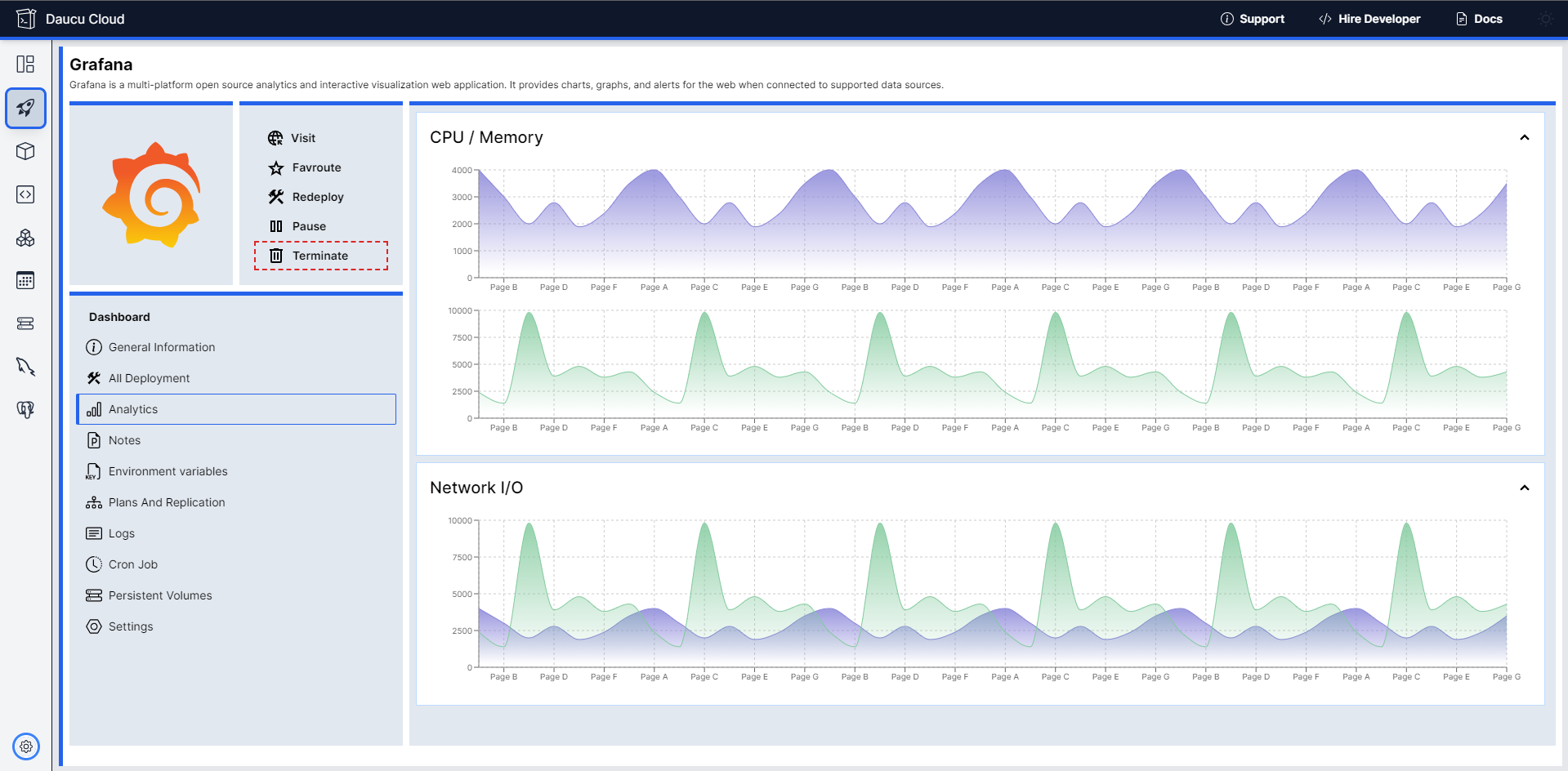
Task: Collapse the Network I/O panel
Action: [x=1524, y=488]
